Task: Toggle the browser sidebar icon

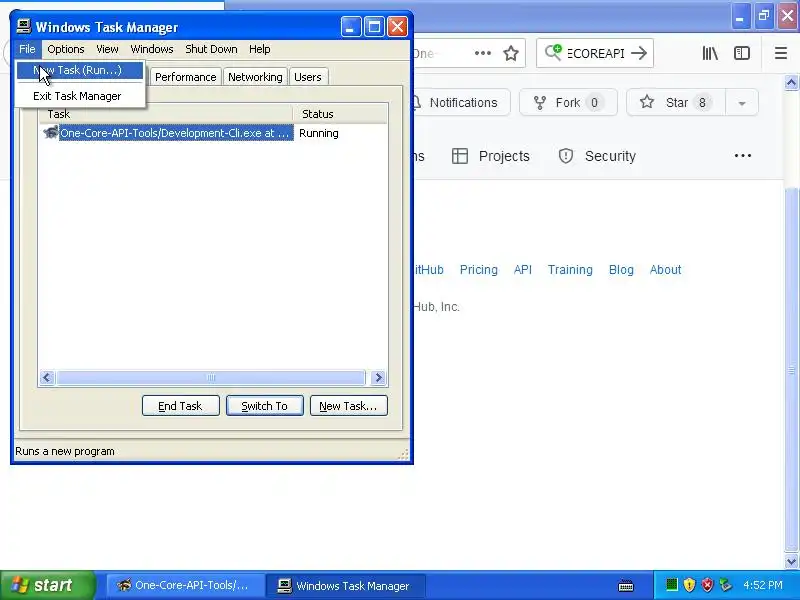Action: [x=742, y=53]
